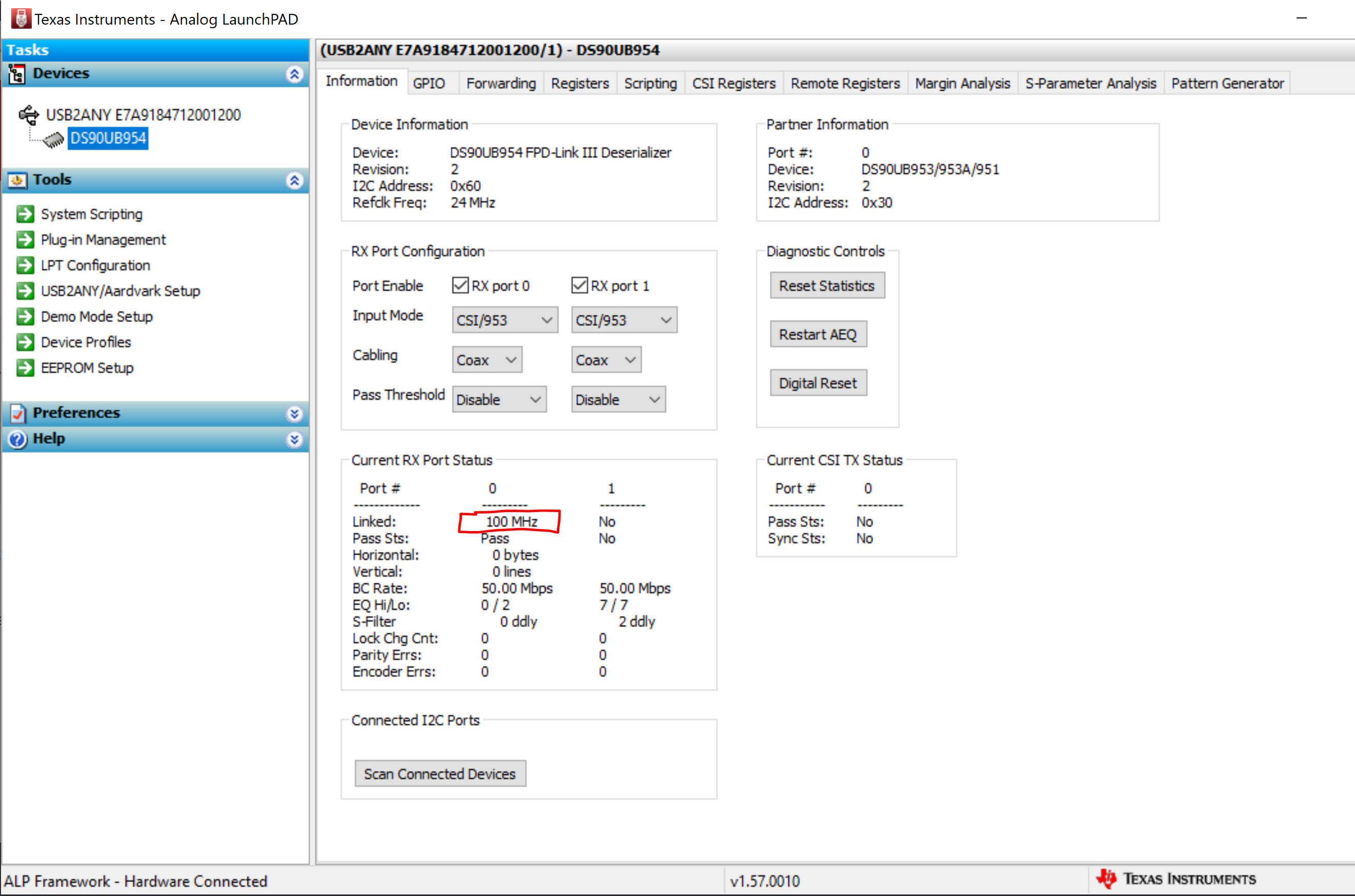Click the 100 MHz linked status value
1355x896 pixels.
pos(512,522)
